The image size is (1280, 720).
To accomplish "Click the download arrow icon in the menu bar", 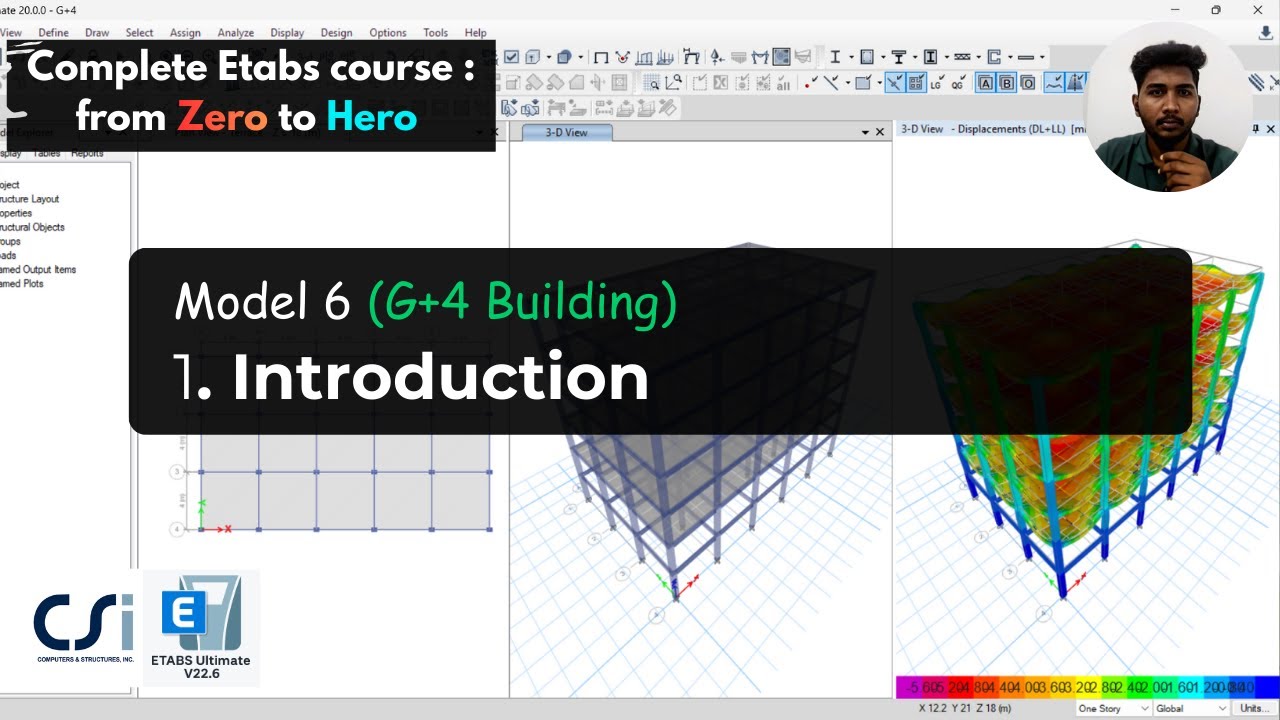I will [1265, 32].
